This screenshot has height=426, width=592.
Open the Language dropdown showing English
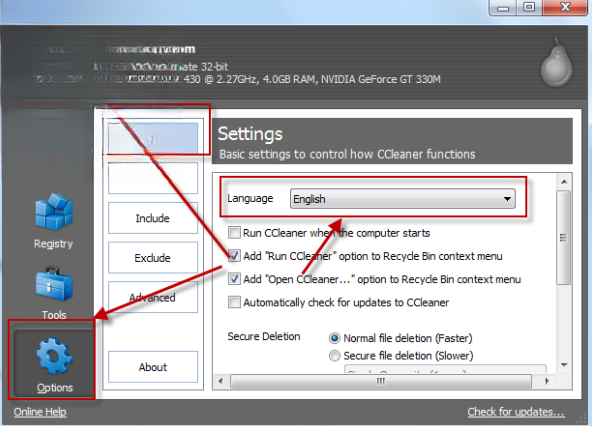coord(402,199)
